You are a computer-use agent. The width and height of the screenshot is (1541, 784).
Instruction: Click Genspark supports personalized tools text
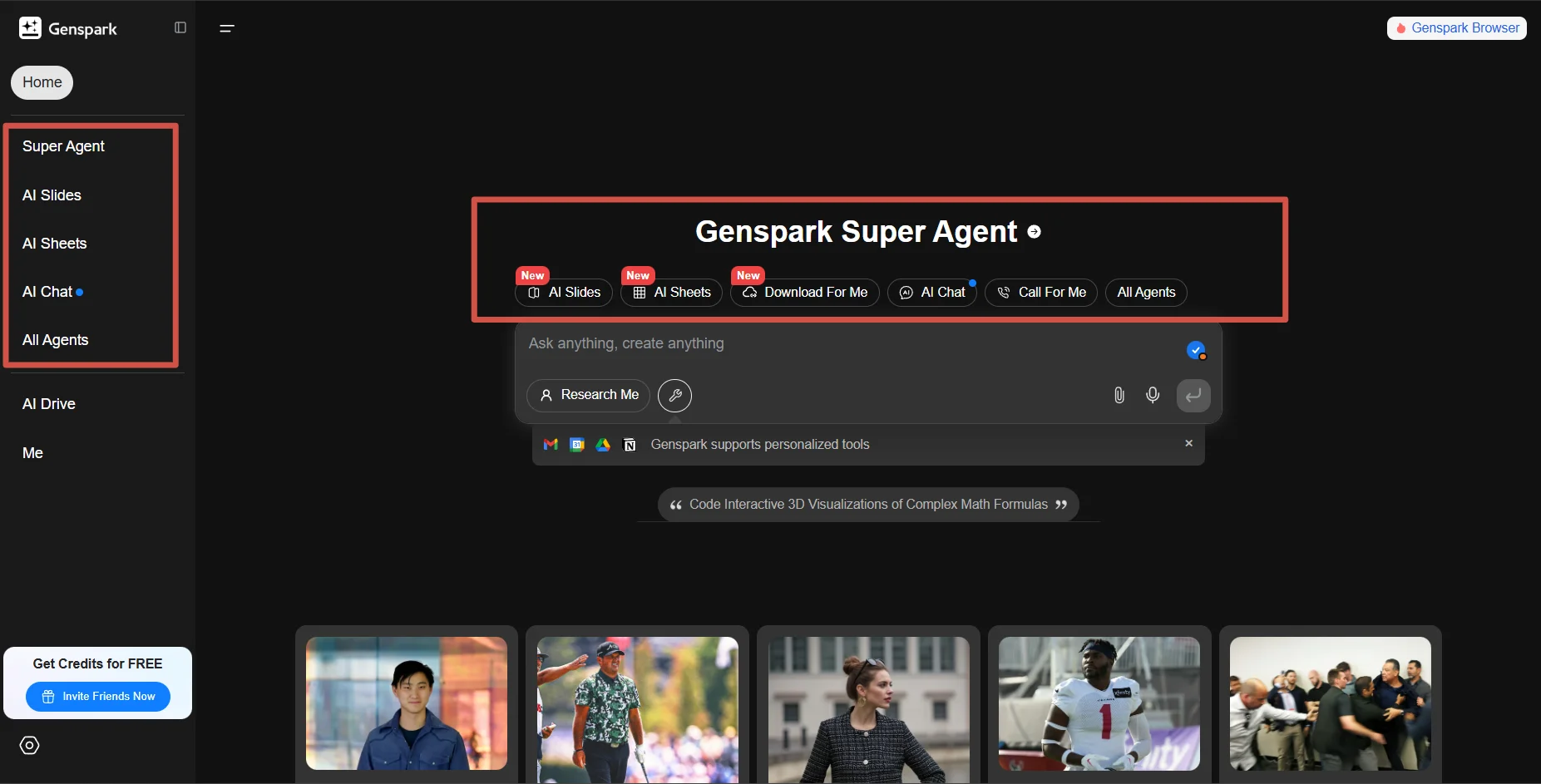pyautogui.click(x=760, y=445)
